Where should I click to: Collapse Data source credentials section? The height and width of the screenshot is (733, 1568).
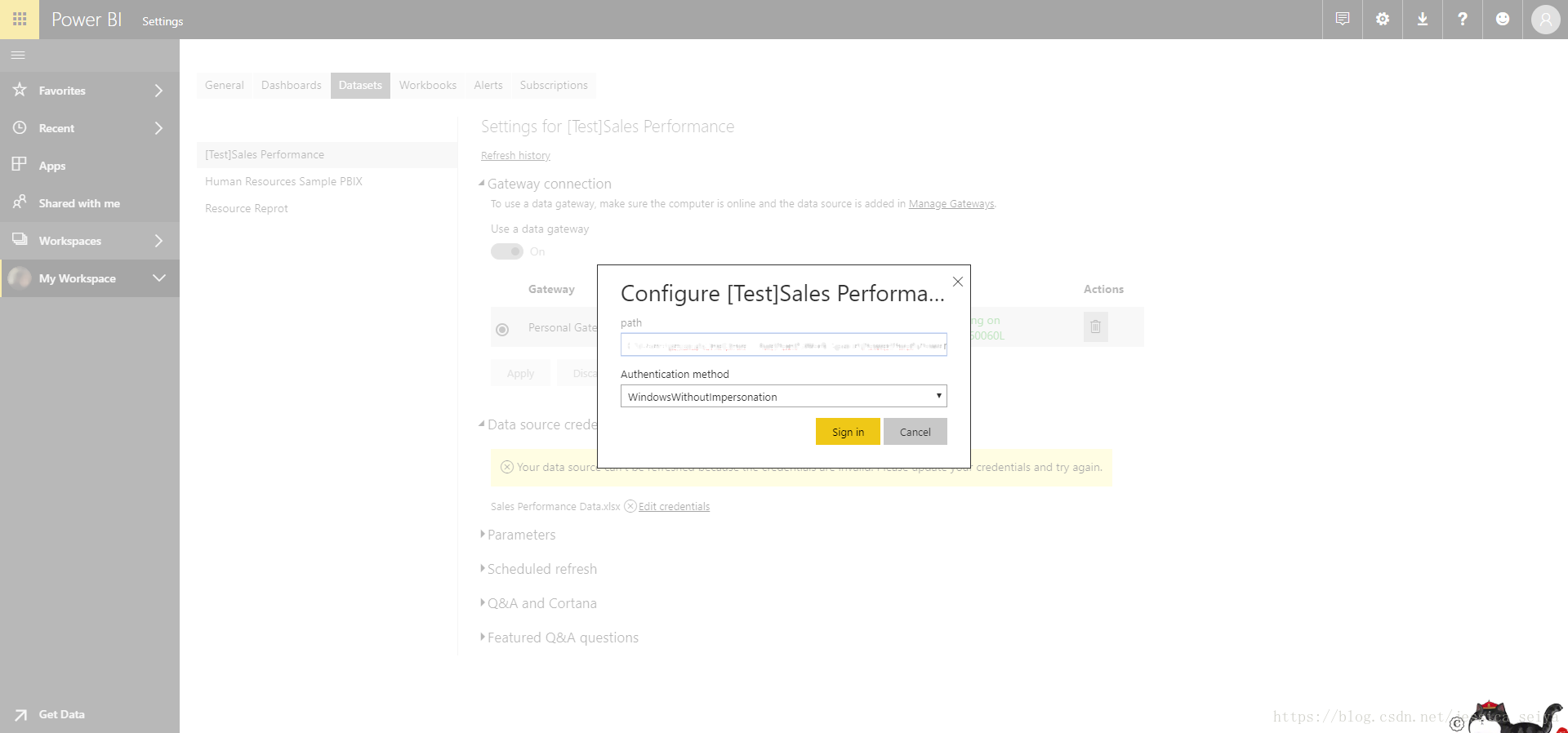point(482,424)
